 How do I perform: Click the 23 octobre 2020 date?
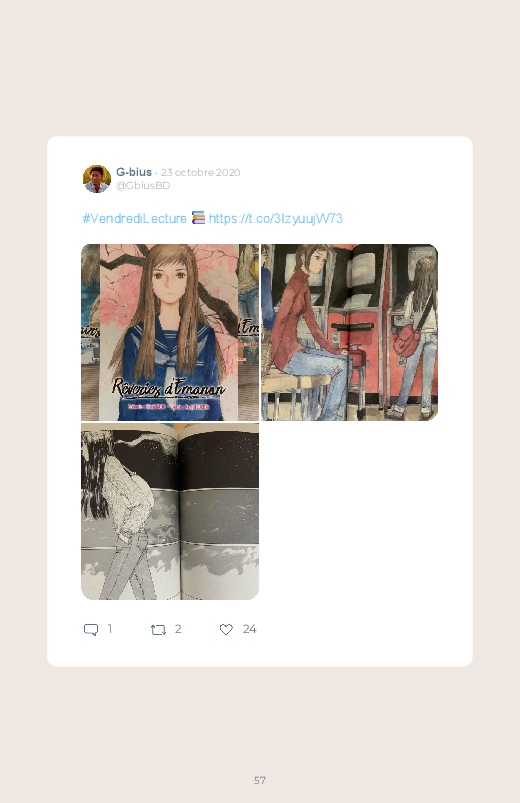(x=200, y=172)
